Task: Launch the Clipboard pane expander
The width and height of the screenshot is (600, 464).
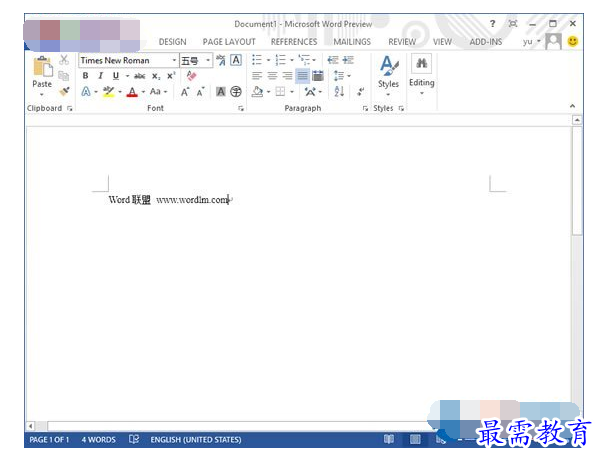Action: coord(69,109)
